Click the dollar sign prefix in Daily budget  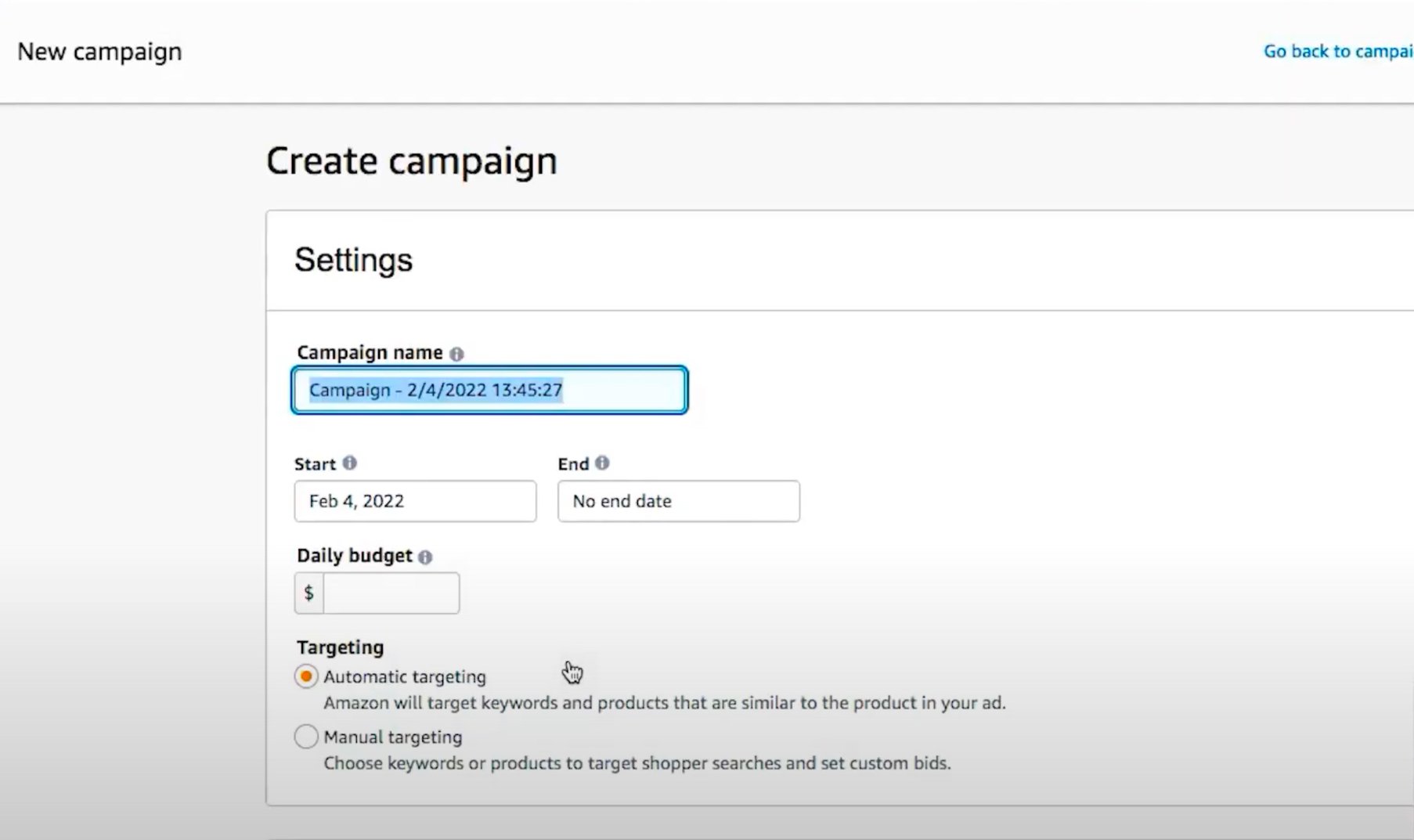309,593
